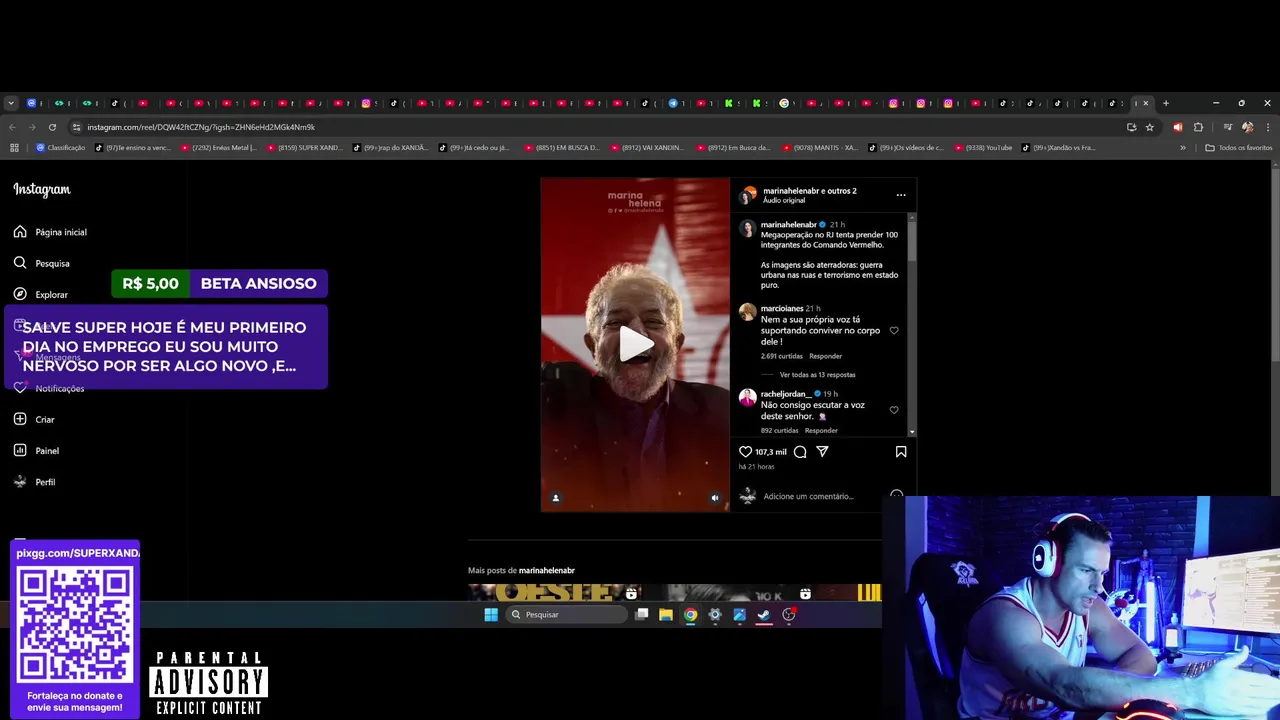Open marinahelenabr in Mais posts de
The image size is (1280, 720).
[546, 570]
